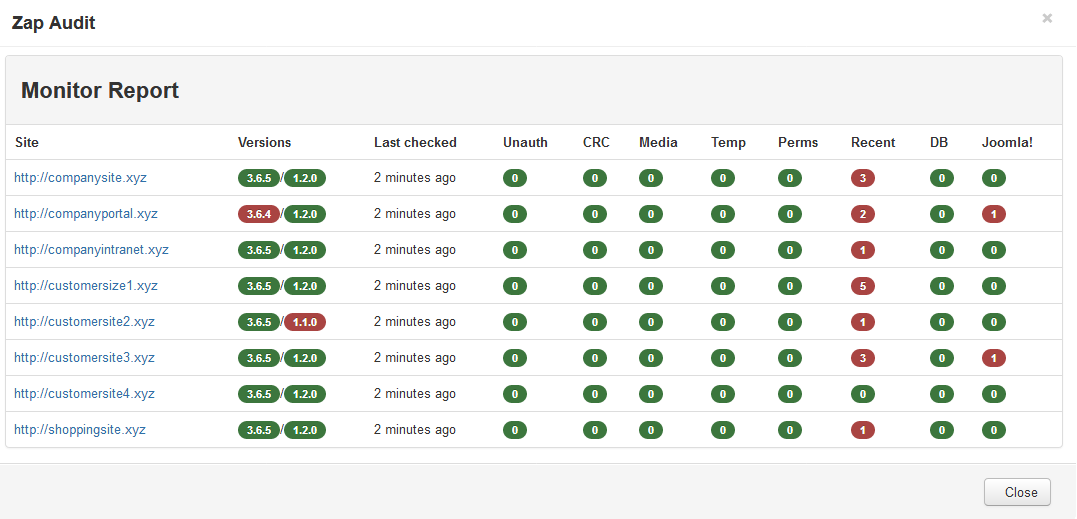Visit the customersize1.xyz link
The height and width of the screenshot is (519, 1077).
(85, 286)
